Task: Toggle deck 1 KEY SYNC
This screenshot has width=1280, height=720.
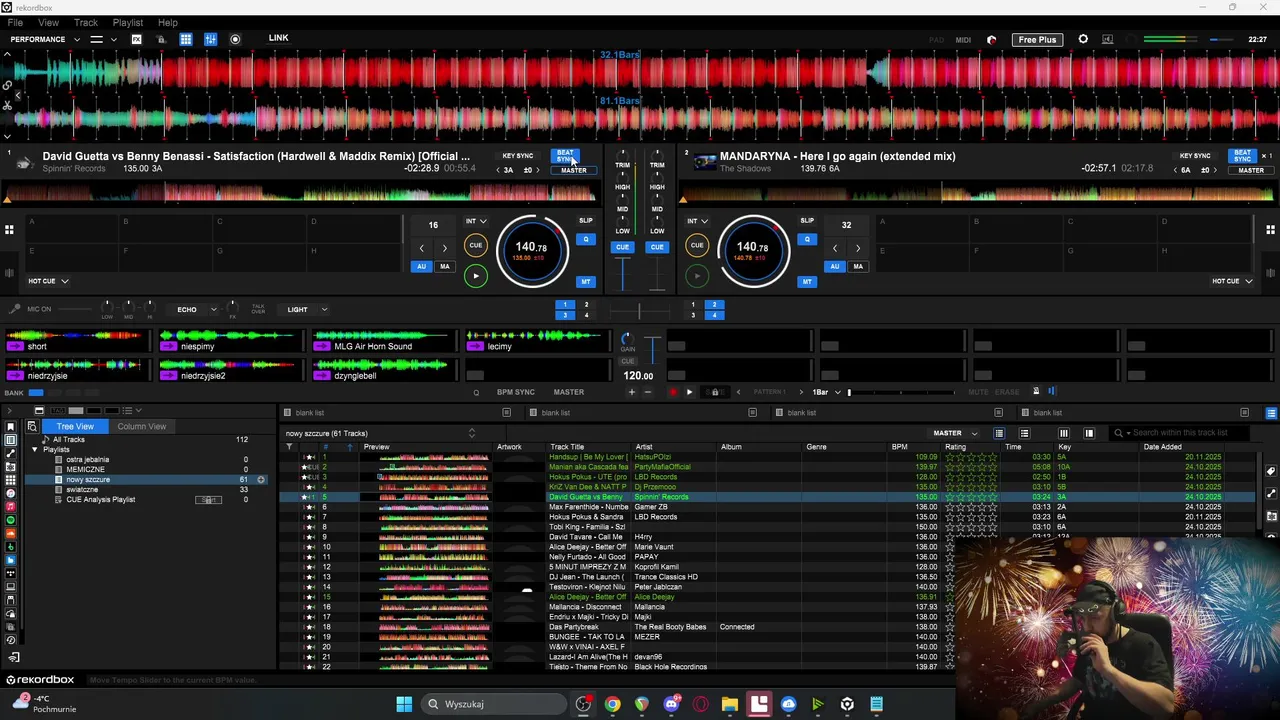Action: point(517,156)
